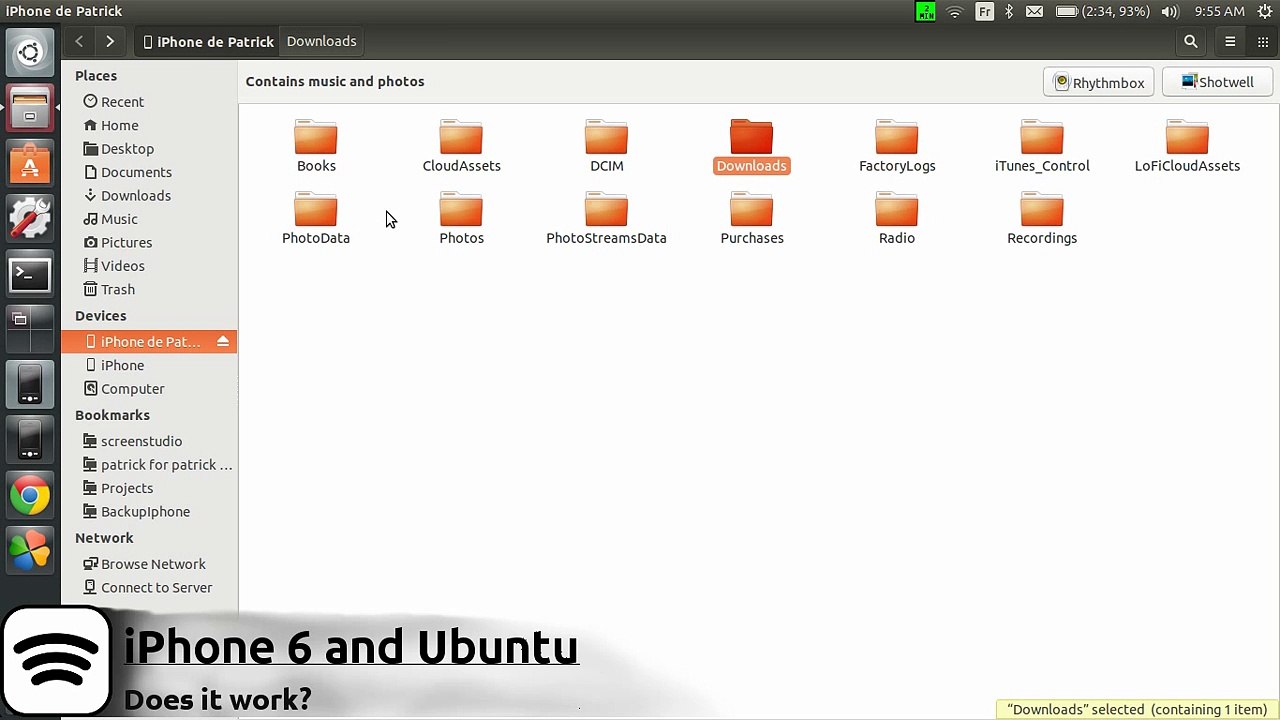Open Ubuntu Software Center in the launcher
The height and width of the screenshot is (720, 1280).
30,163
